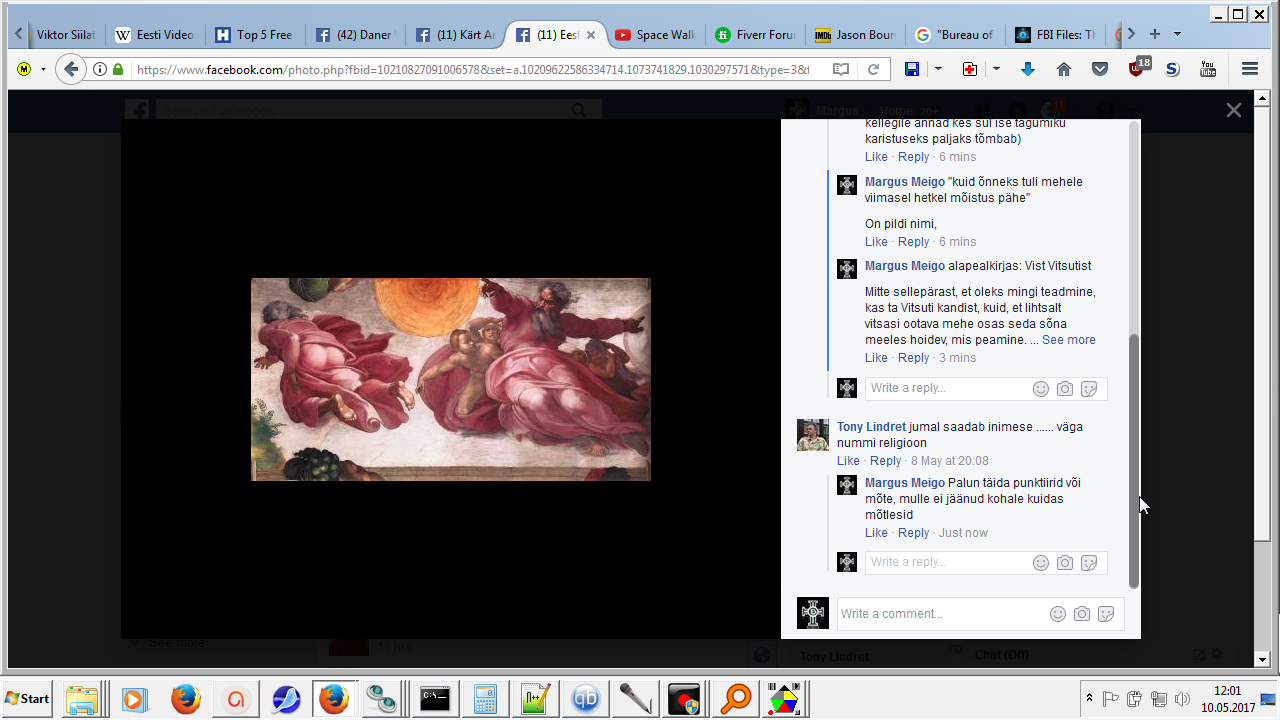The image size is (1280, 720).
Task: Like the "alapealkirjas: Vist Vitsutist" comment
Action: (x=876, y=358)
